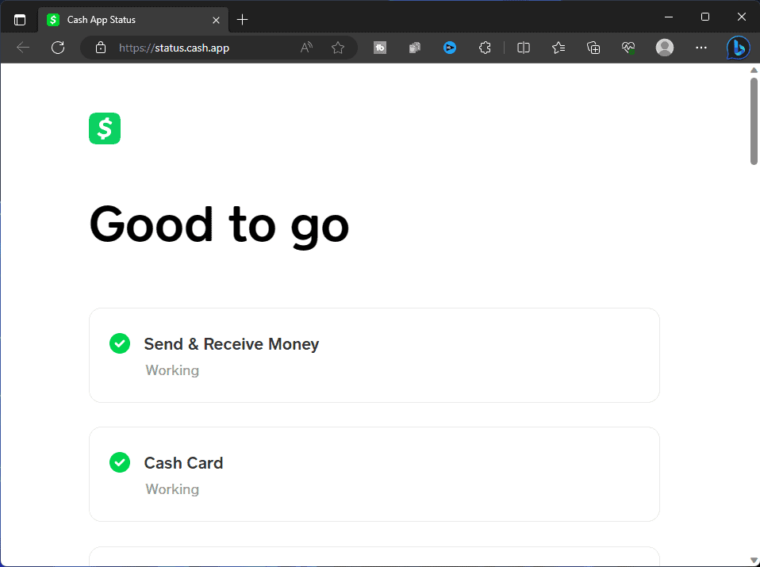The width and height of the screenshot is (760, 567).
Task: Open the Favorites list icon
Action: pos(558,47)
